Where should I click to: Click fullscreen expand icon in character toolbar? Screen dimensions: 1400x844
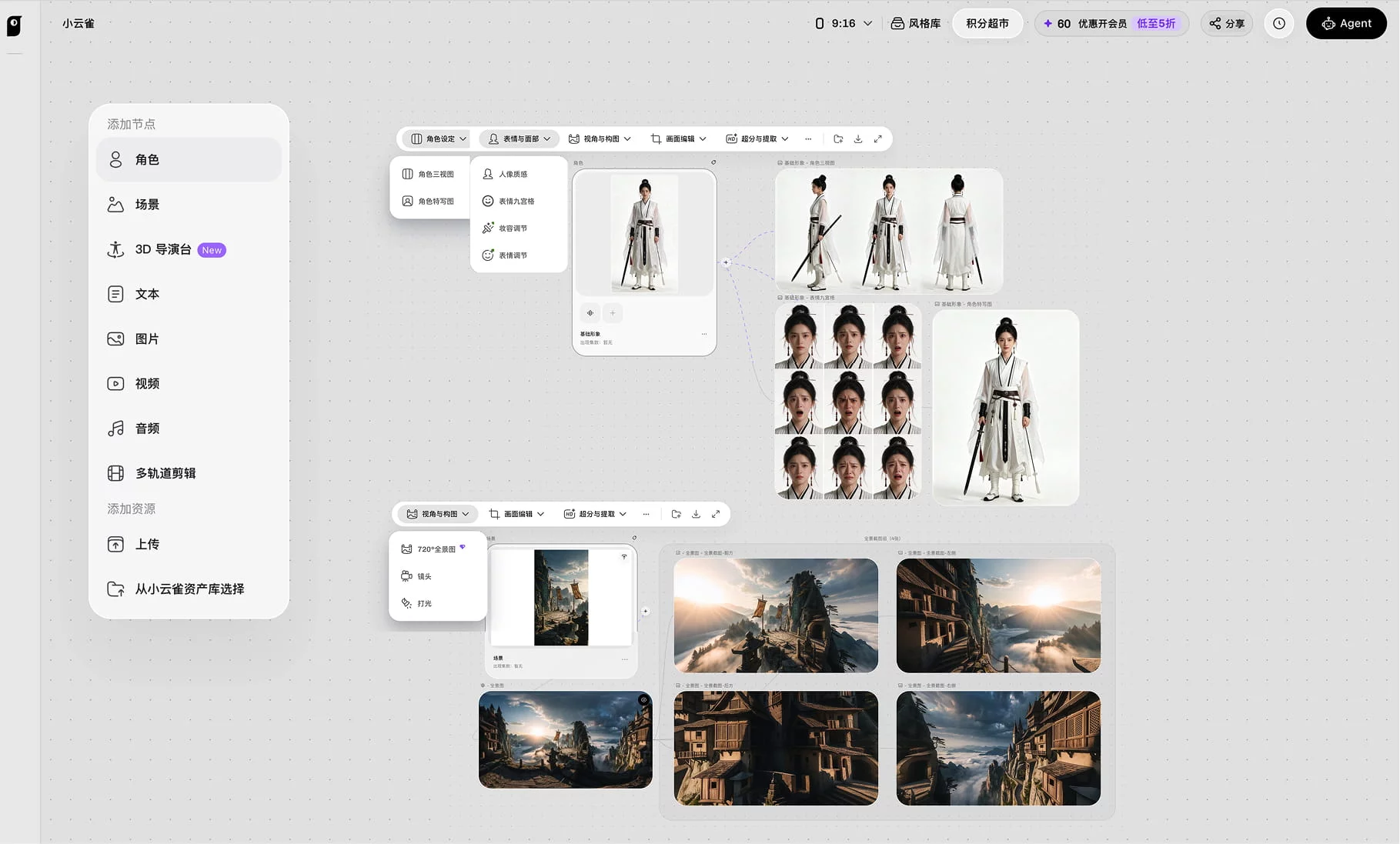[x=878, y=138]
